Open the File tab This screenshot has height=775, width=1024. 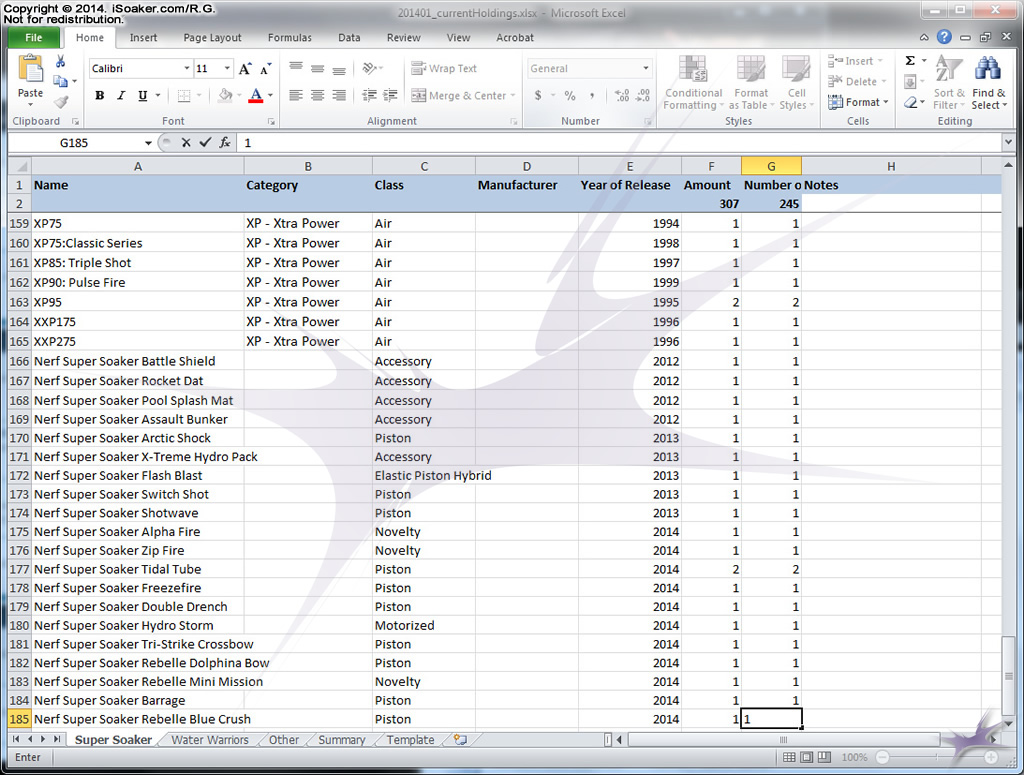click(x=34, y=37)
